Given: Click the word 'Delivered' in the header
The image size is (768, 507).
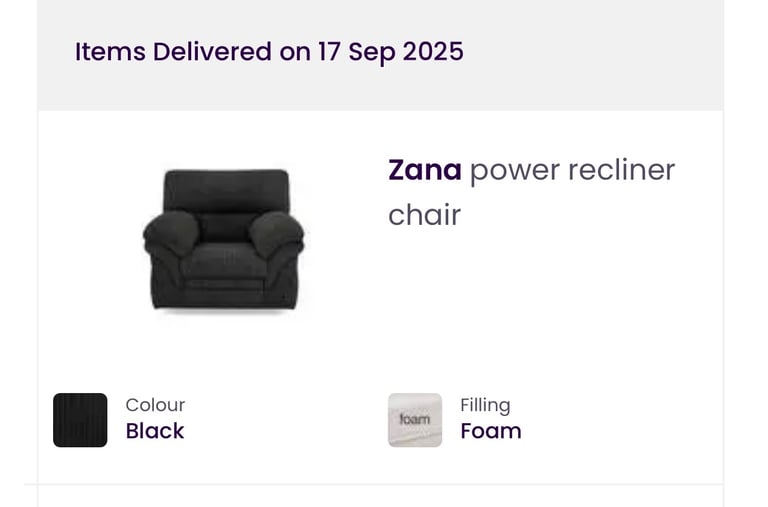Looking at the screenshot, I should coord(212,52).
